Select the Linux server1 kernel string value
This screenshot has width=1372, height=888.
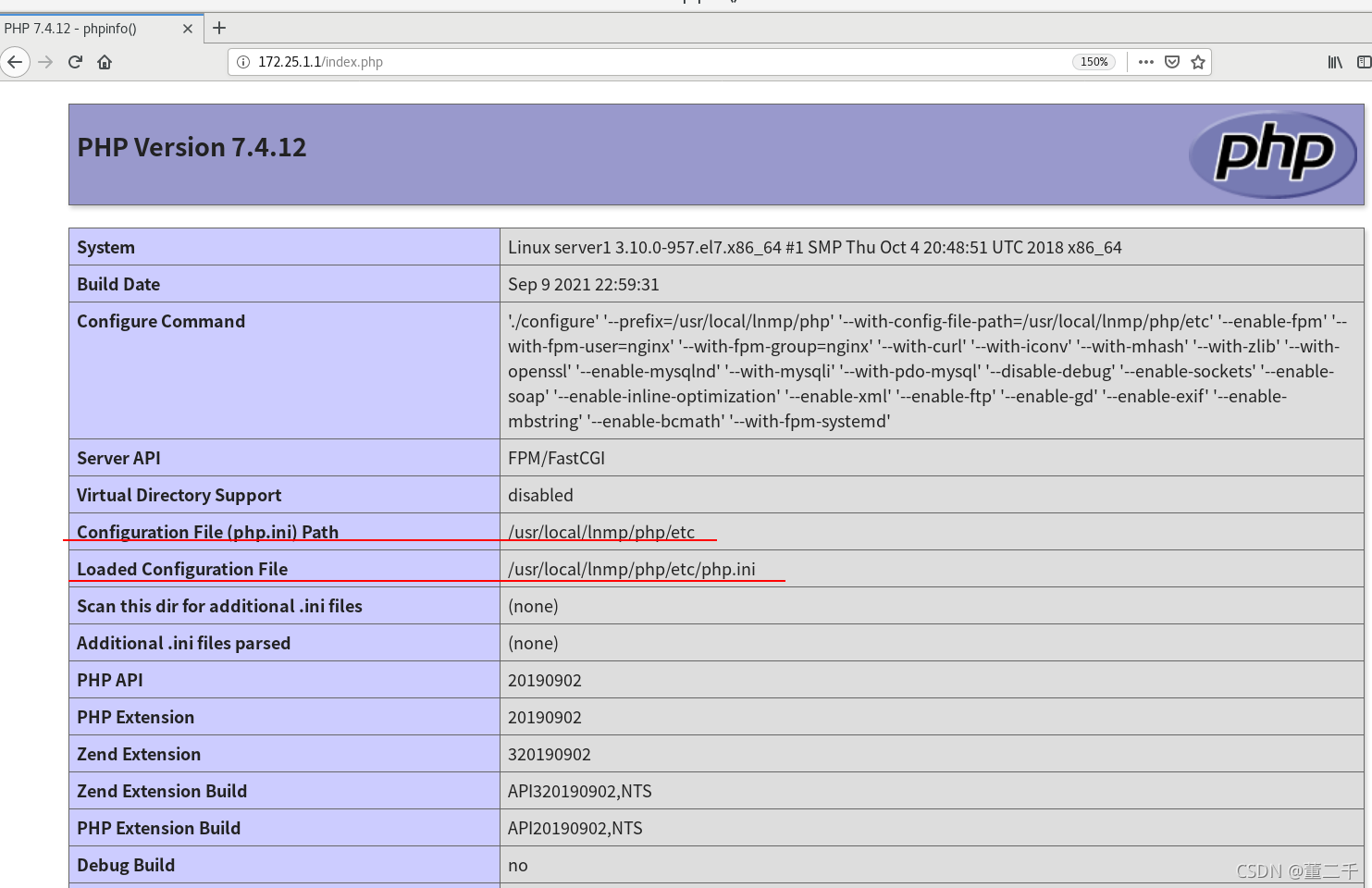coord(814,247)
